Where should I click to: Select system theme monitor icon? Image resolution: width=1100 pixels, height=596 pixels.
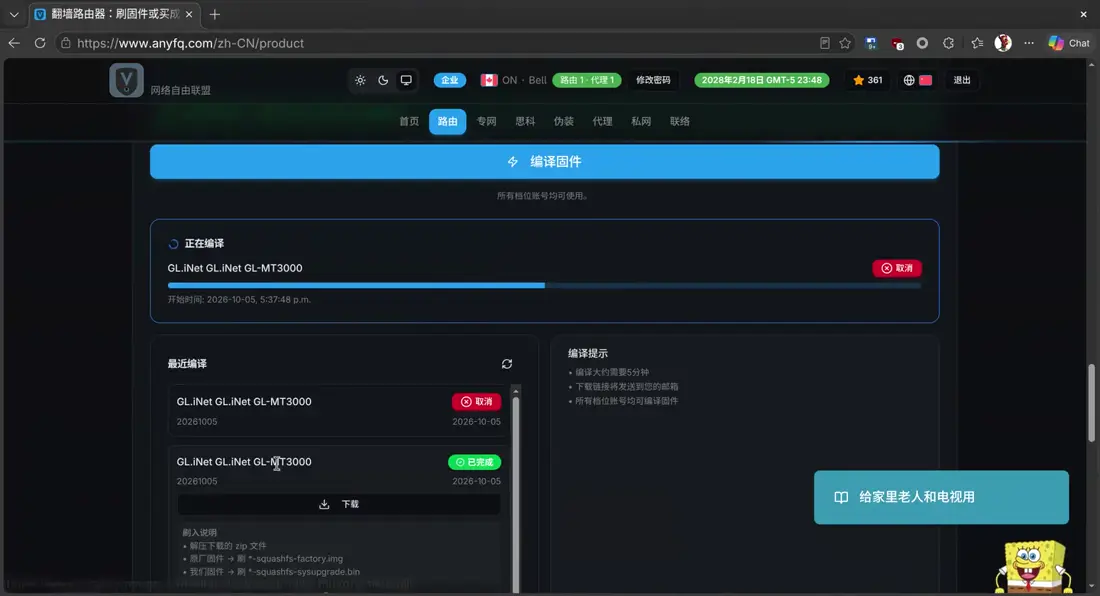coord(406,80)
